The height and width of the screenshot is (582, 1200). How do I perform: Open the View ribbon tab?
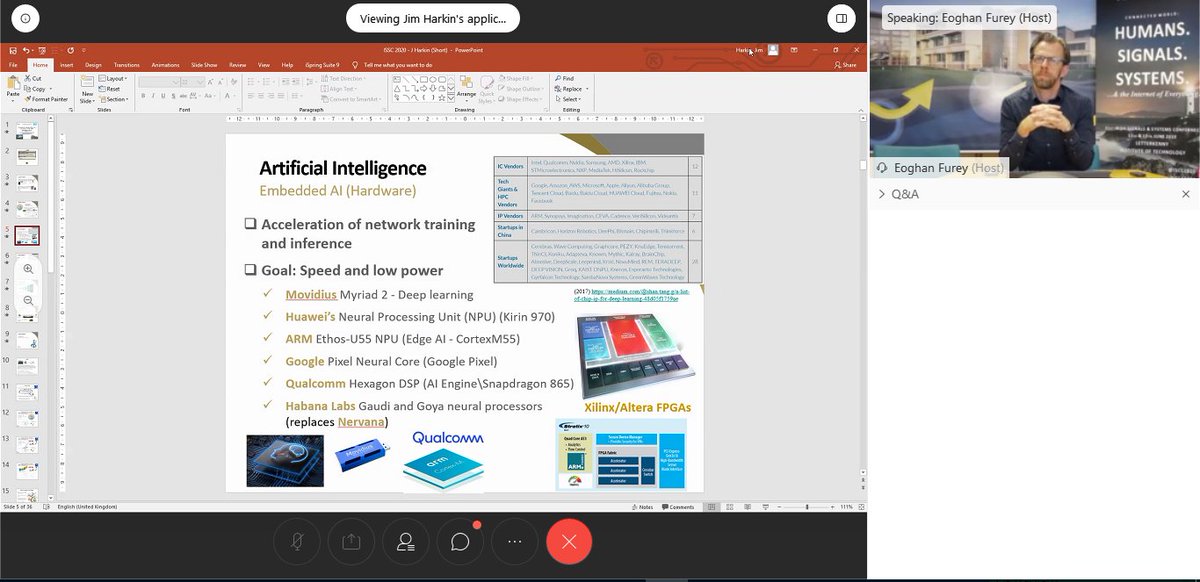pos(264,64)
